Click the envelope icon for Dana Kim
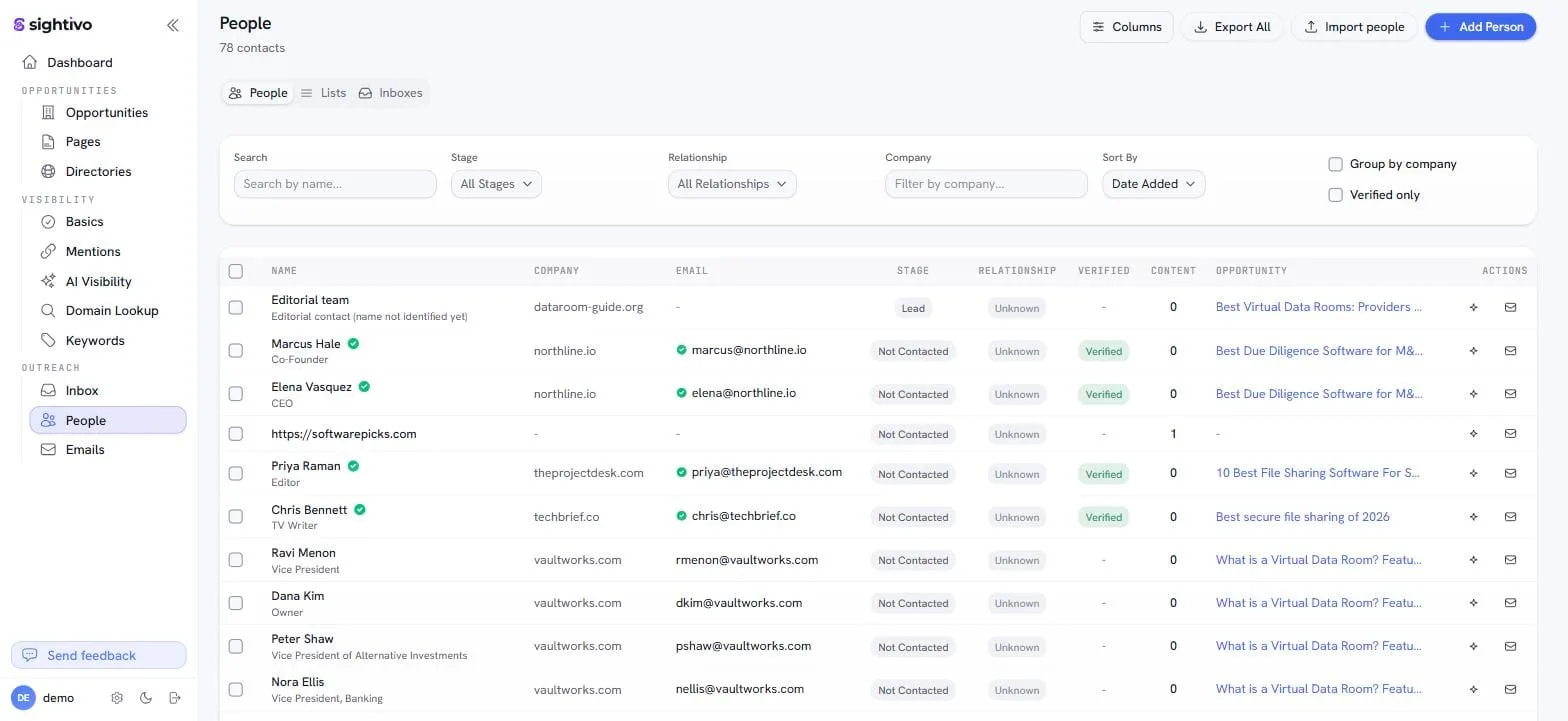This screenshot has height=721, width=1568. pyautogui.click(x=1510, y=603)
